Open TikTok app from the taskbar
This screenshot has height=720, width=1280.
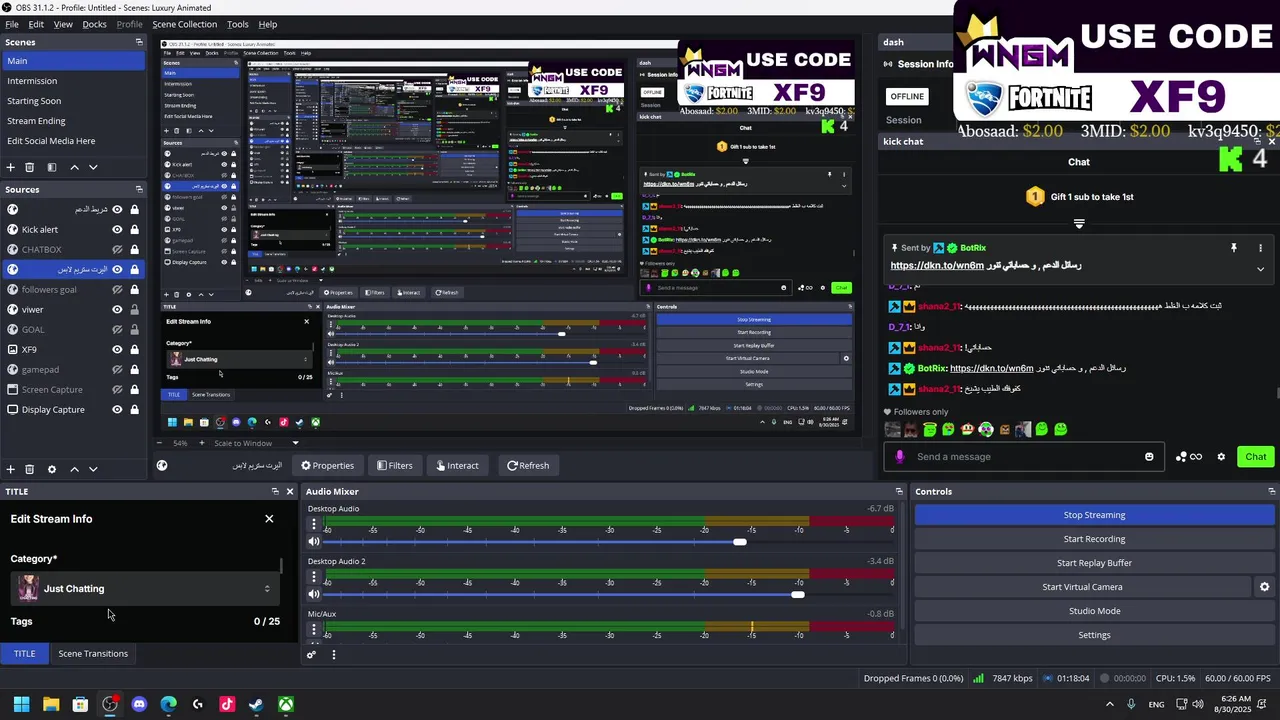(x=227, y=704)
